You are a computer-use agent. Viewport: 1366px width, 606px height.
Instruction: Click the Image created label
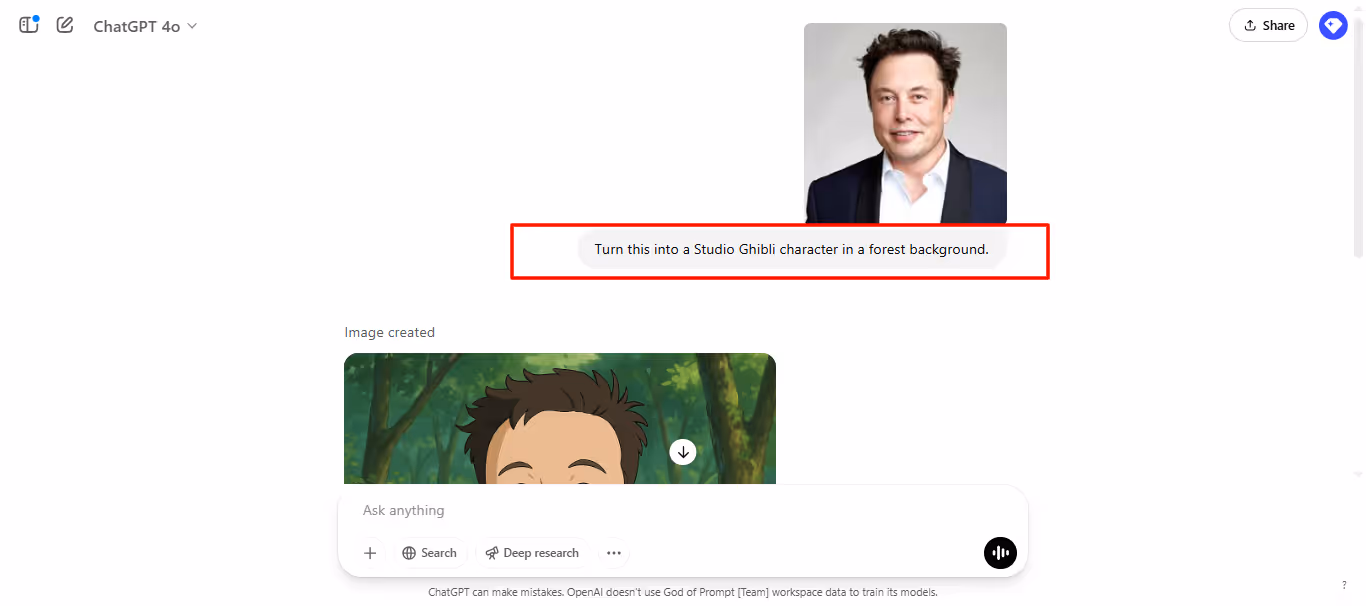point(389,332)
